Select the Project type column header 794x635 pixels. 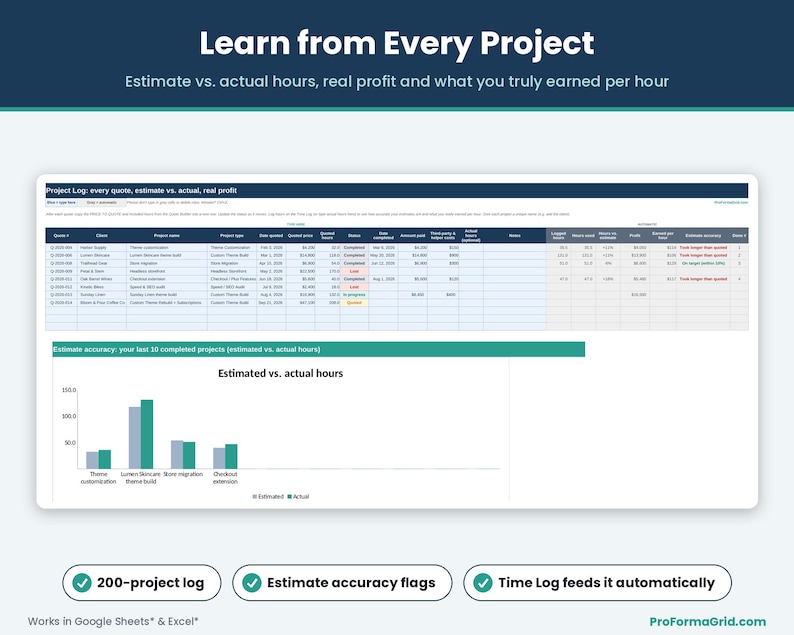pyautogui.click(x=232, y=235)
